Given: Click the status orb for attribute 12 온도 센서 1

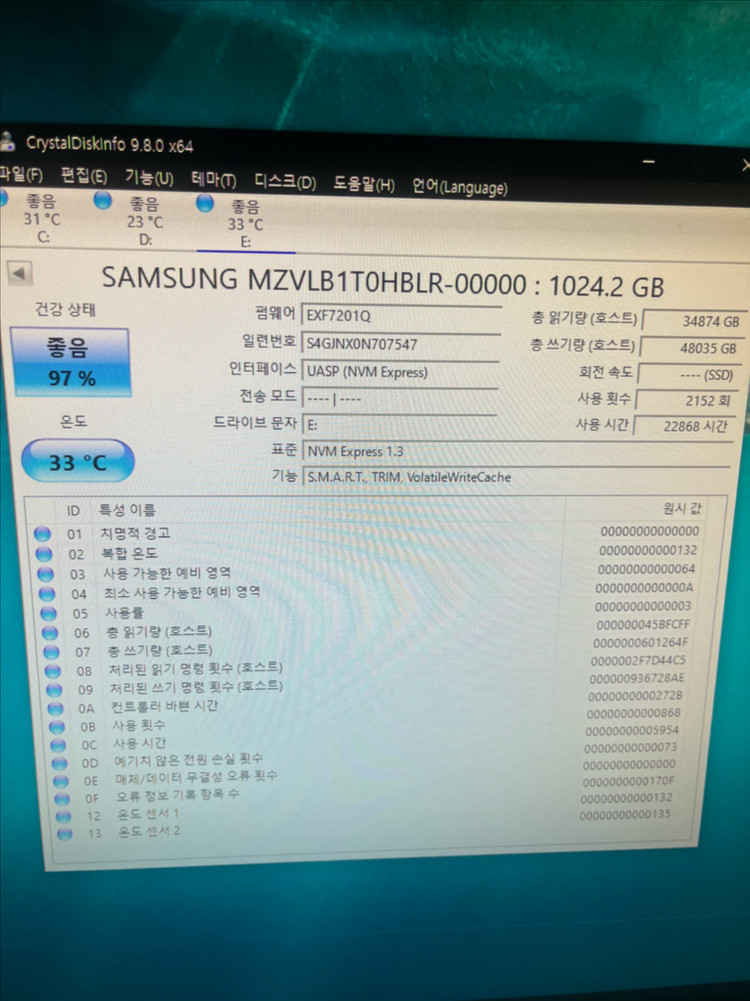Looking at the screenshot, I should pyautogui.click(x=64, y=816).
